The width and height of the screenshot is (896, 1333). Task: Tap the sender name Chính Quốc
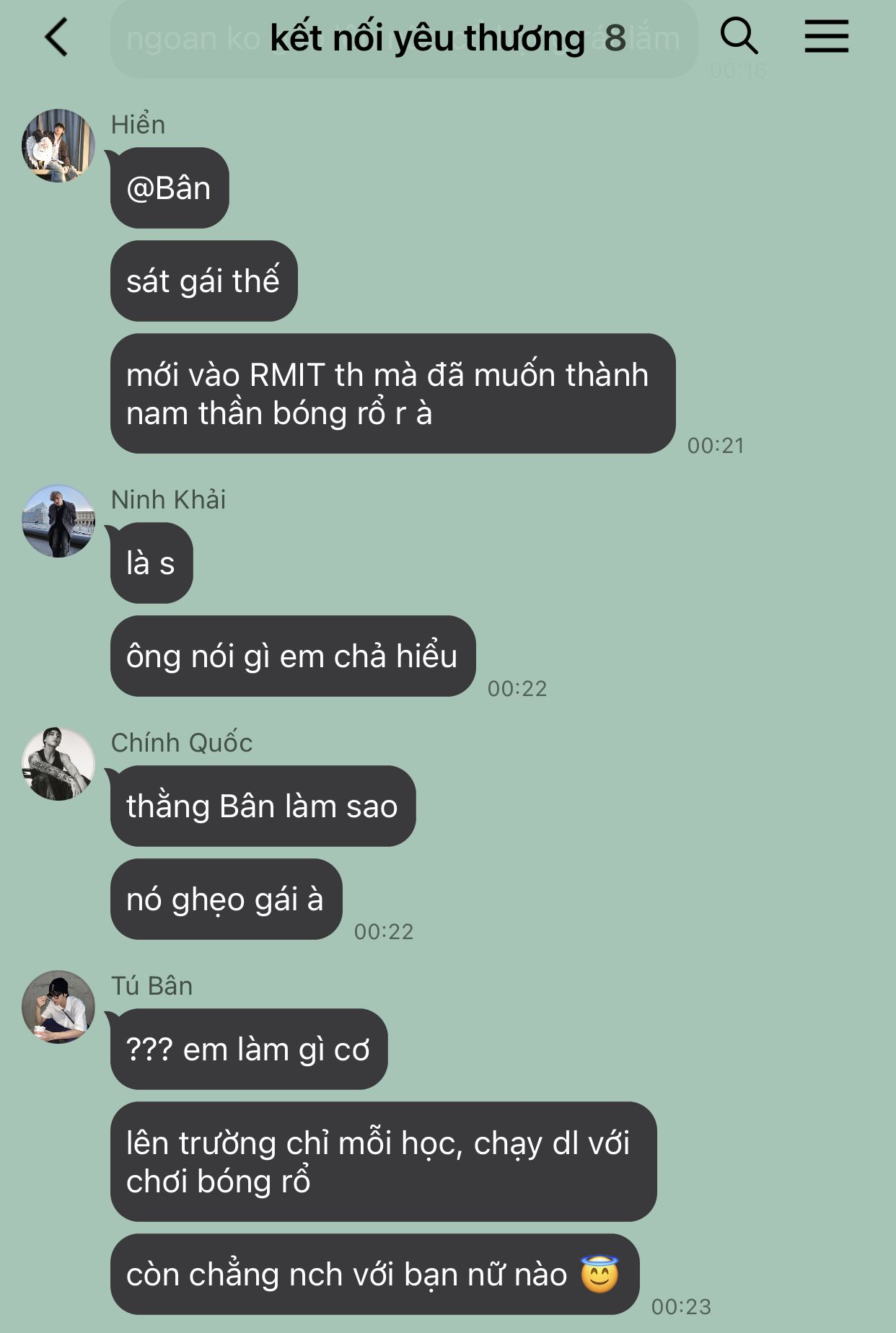(x=182, y=742)
